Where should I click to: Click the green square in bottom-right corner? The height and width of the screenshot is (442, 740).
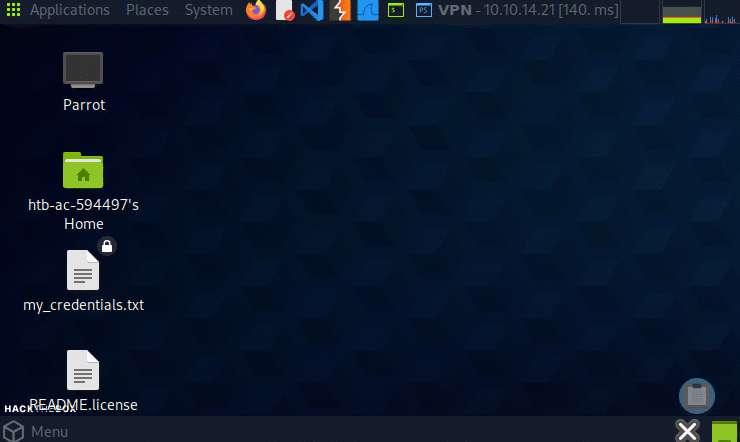point(725,432)
